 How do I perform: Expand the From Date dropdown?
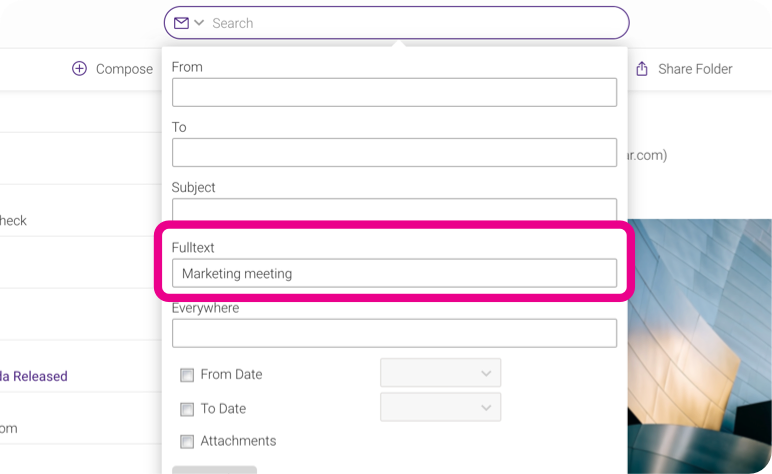[x=440, y=373]
